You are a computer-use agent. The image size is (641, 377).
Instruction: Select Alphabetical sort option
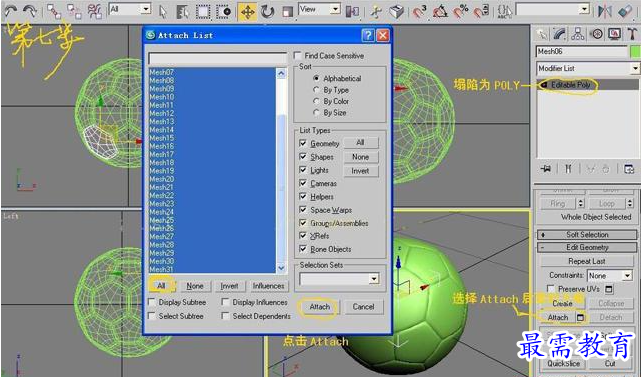coord(316,78)
